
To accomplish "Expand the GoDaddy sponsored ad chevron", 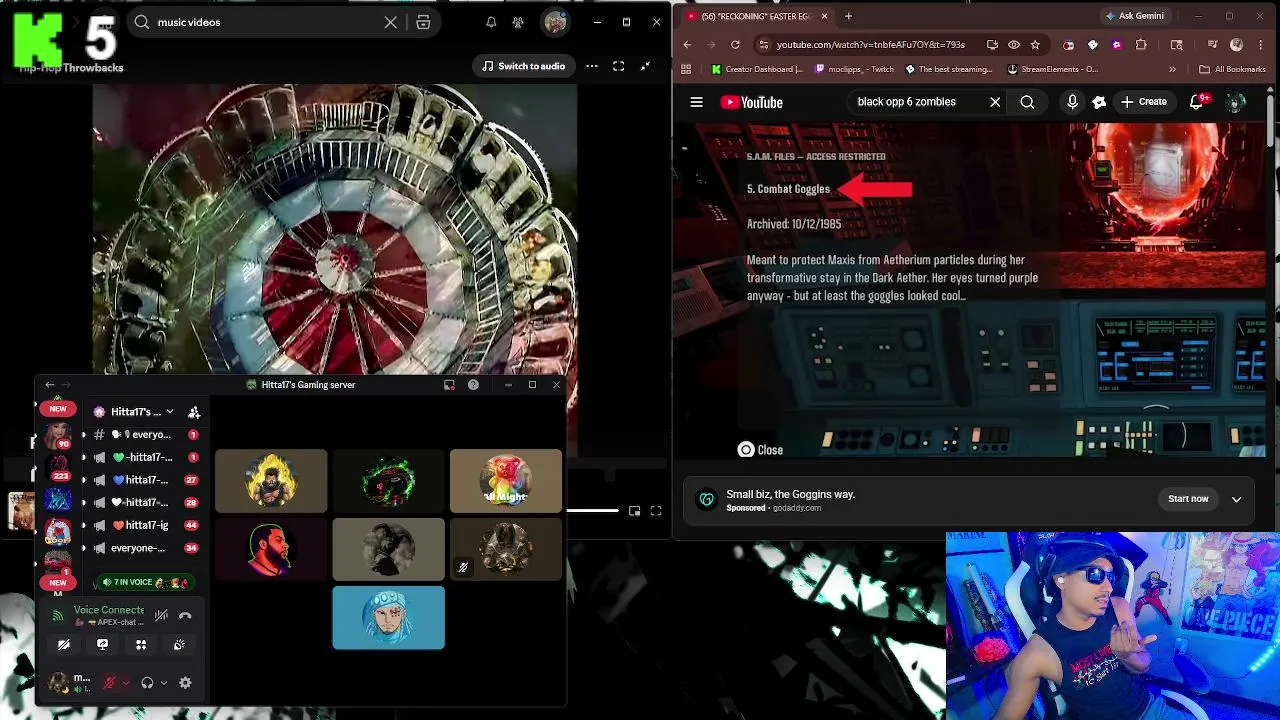I will click(1237, 499).
